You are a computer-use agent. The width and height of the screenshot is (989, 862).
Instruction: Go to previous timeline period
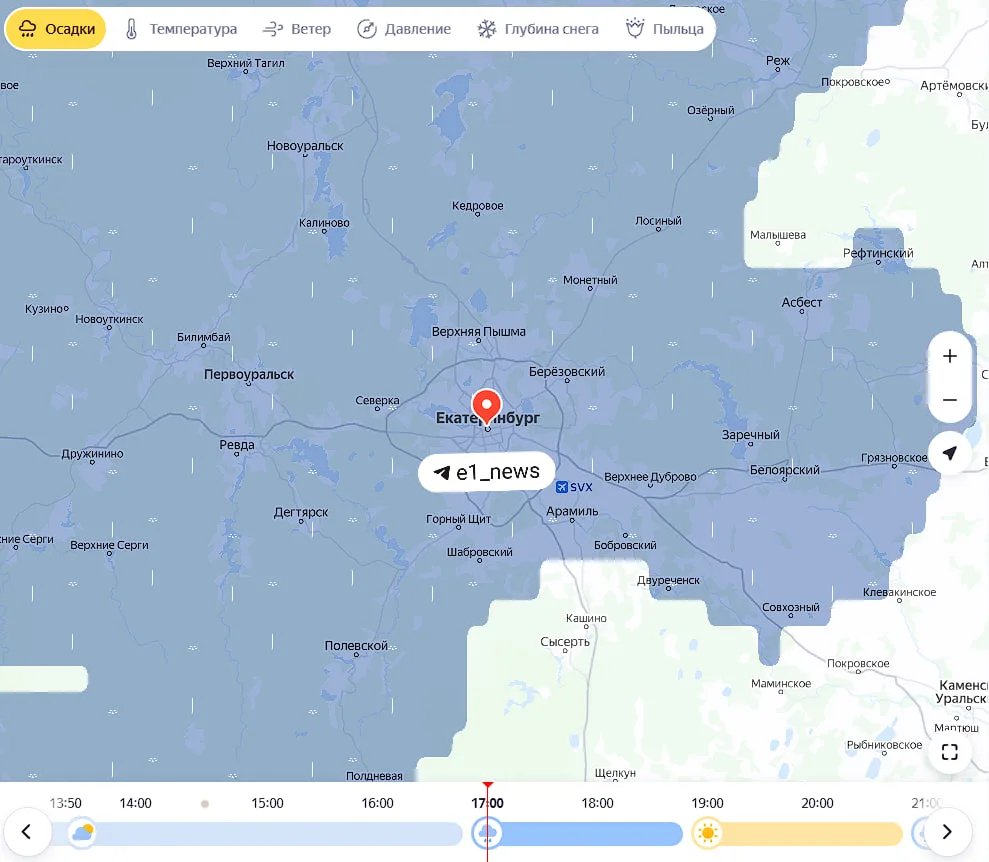(26, 832)
